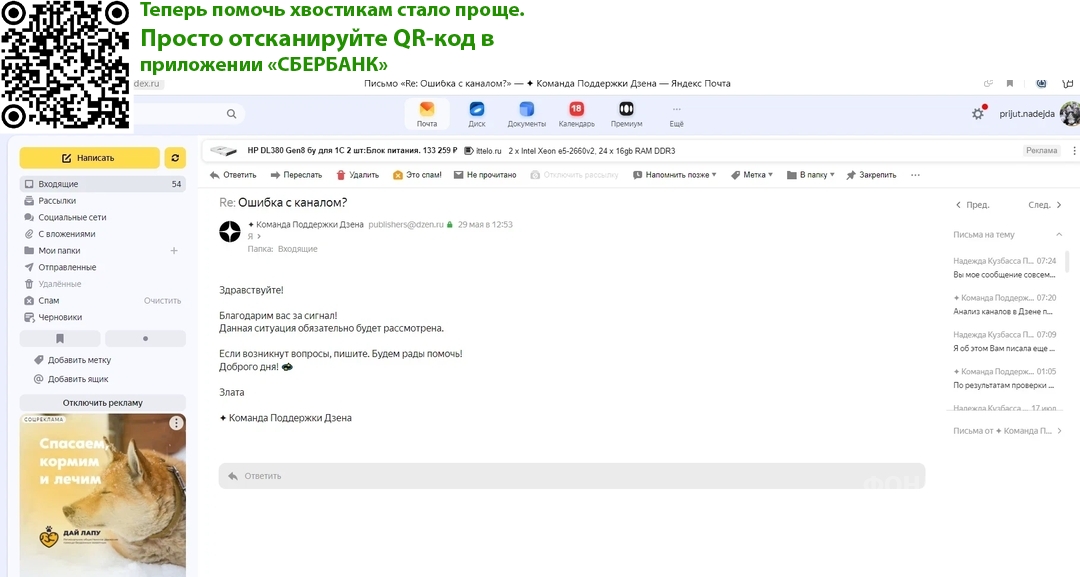Open the Удалённые folder
Image resolution: width=1080 pixels, height=577 pixels.
click(x=59, y=284)
